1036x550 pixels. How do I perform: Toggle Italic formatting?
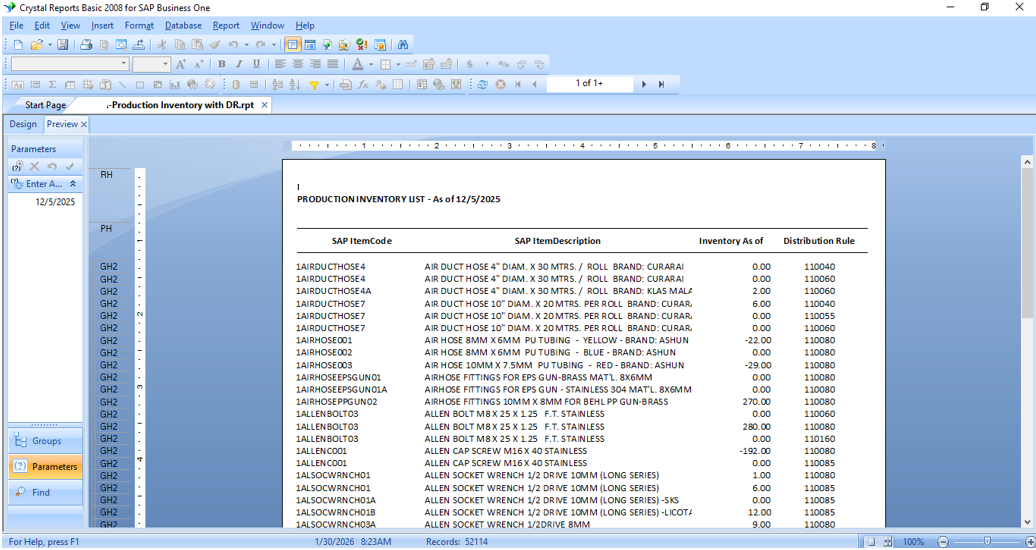pos(238,64)
